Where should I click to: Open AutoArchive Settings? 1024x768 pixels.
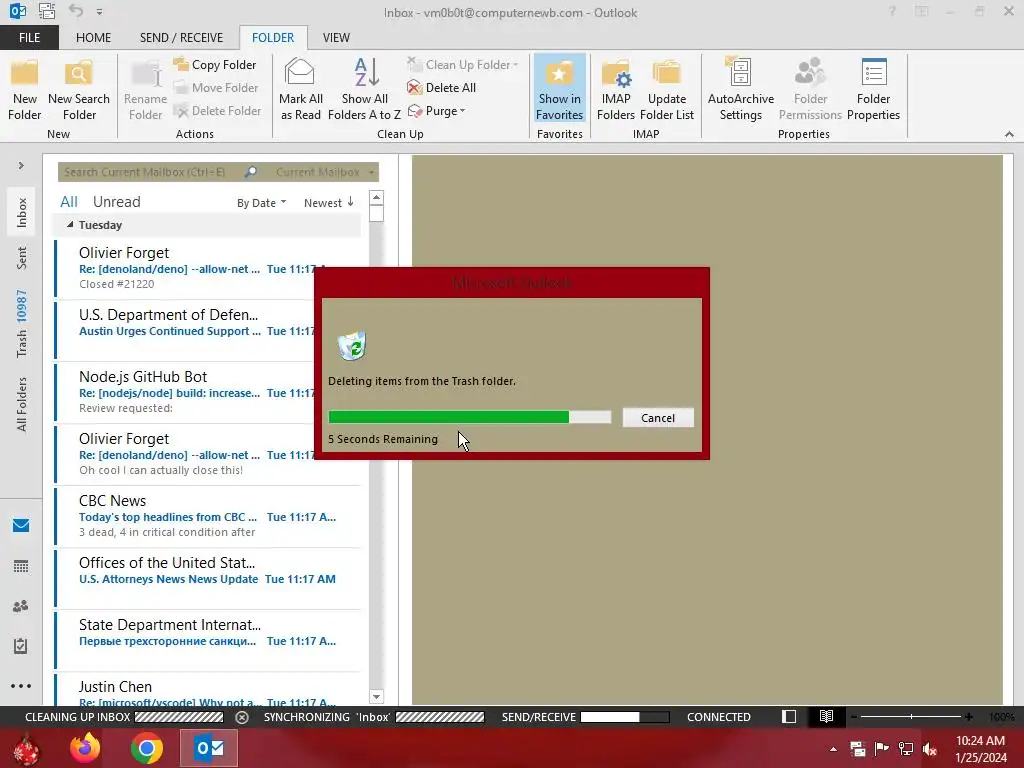tap(741, 89)
